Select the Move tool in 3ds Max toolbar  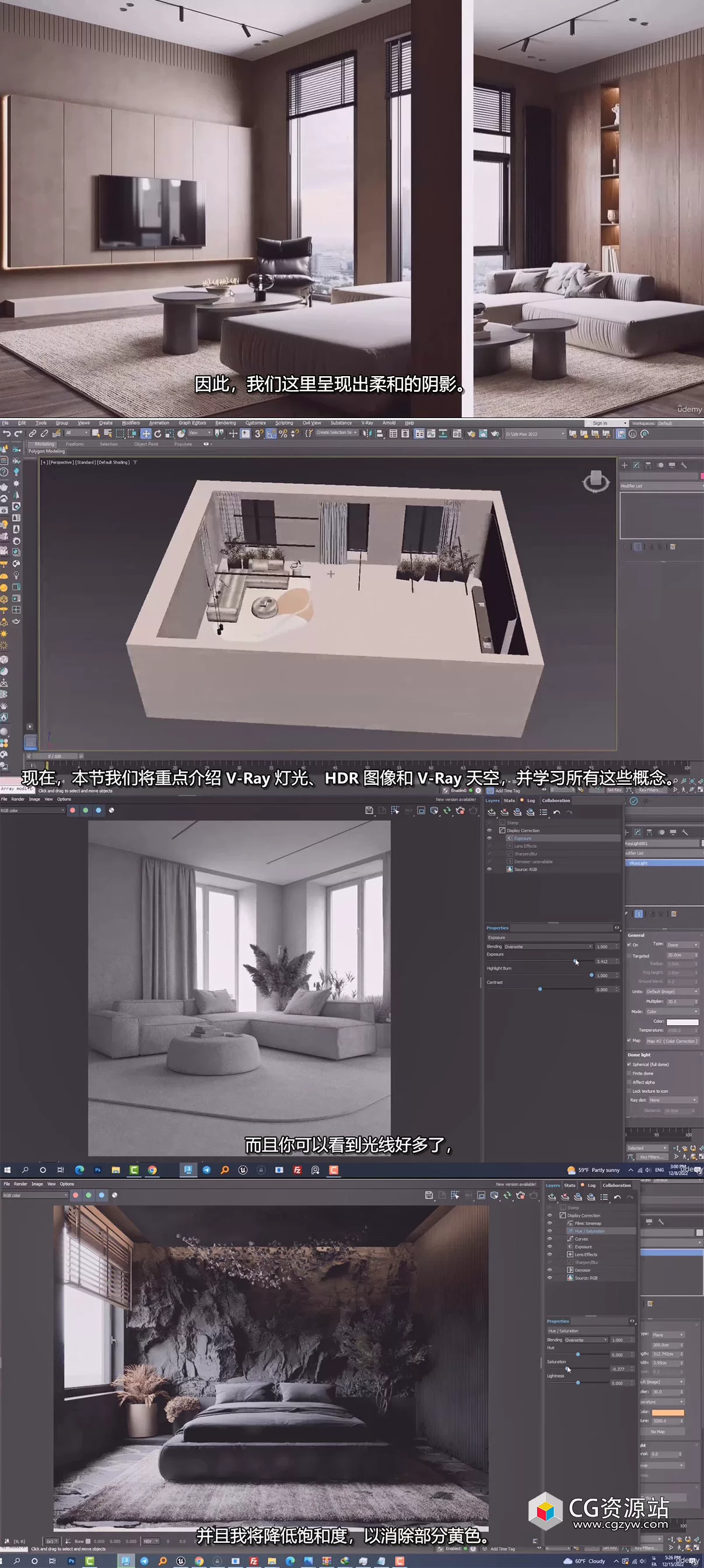pyautogui.click(x=146, y=433)
